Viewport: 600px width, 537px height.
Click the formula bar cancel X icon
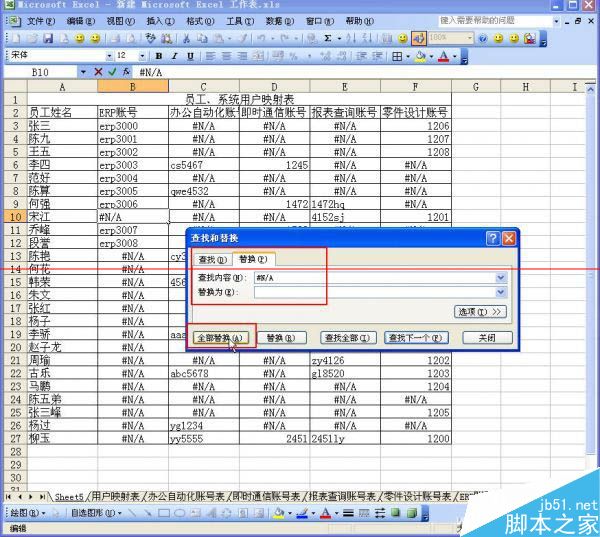98,72
